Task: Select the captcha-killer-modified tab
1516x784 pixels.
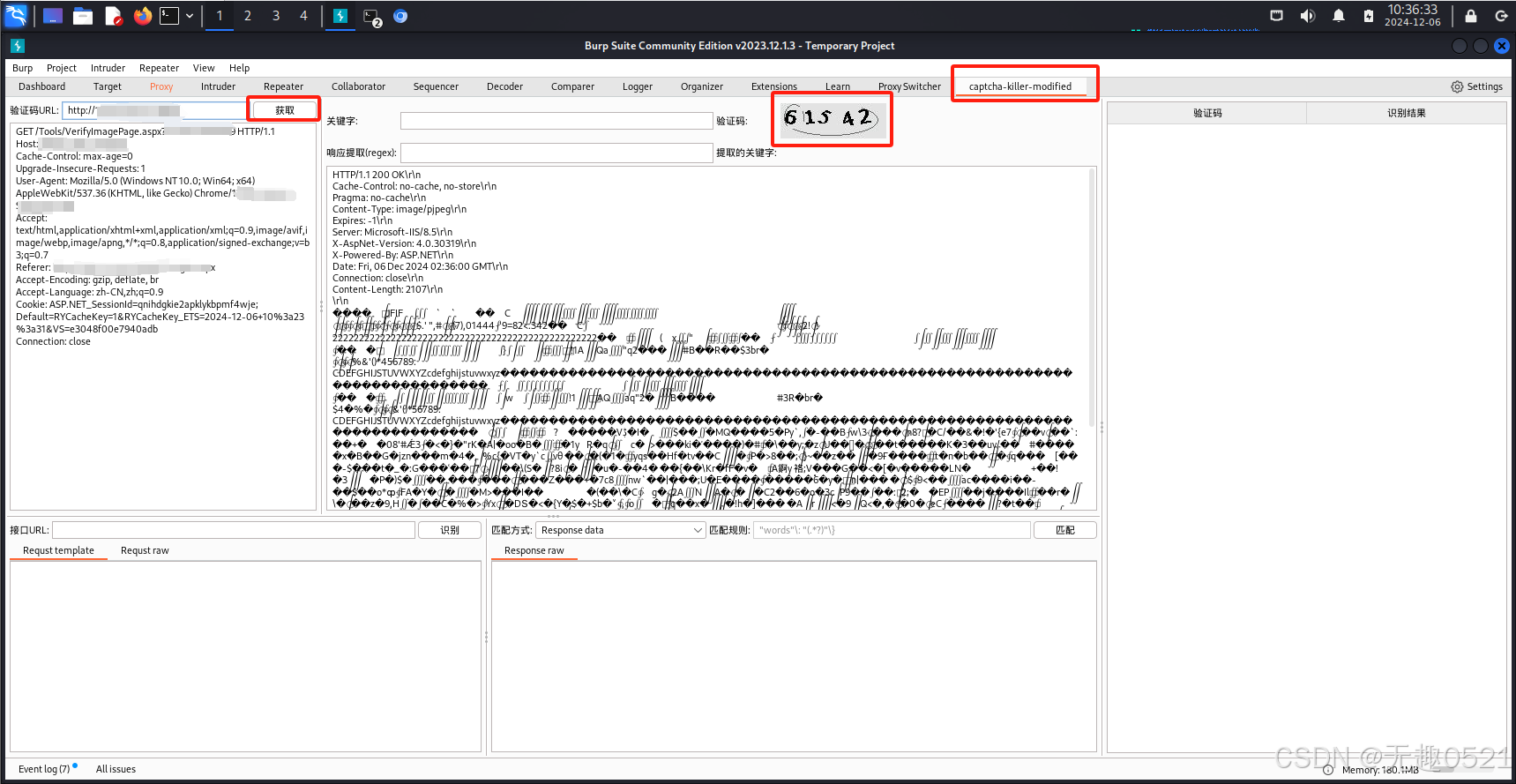Action: point(1020,86)
